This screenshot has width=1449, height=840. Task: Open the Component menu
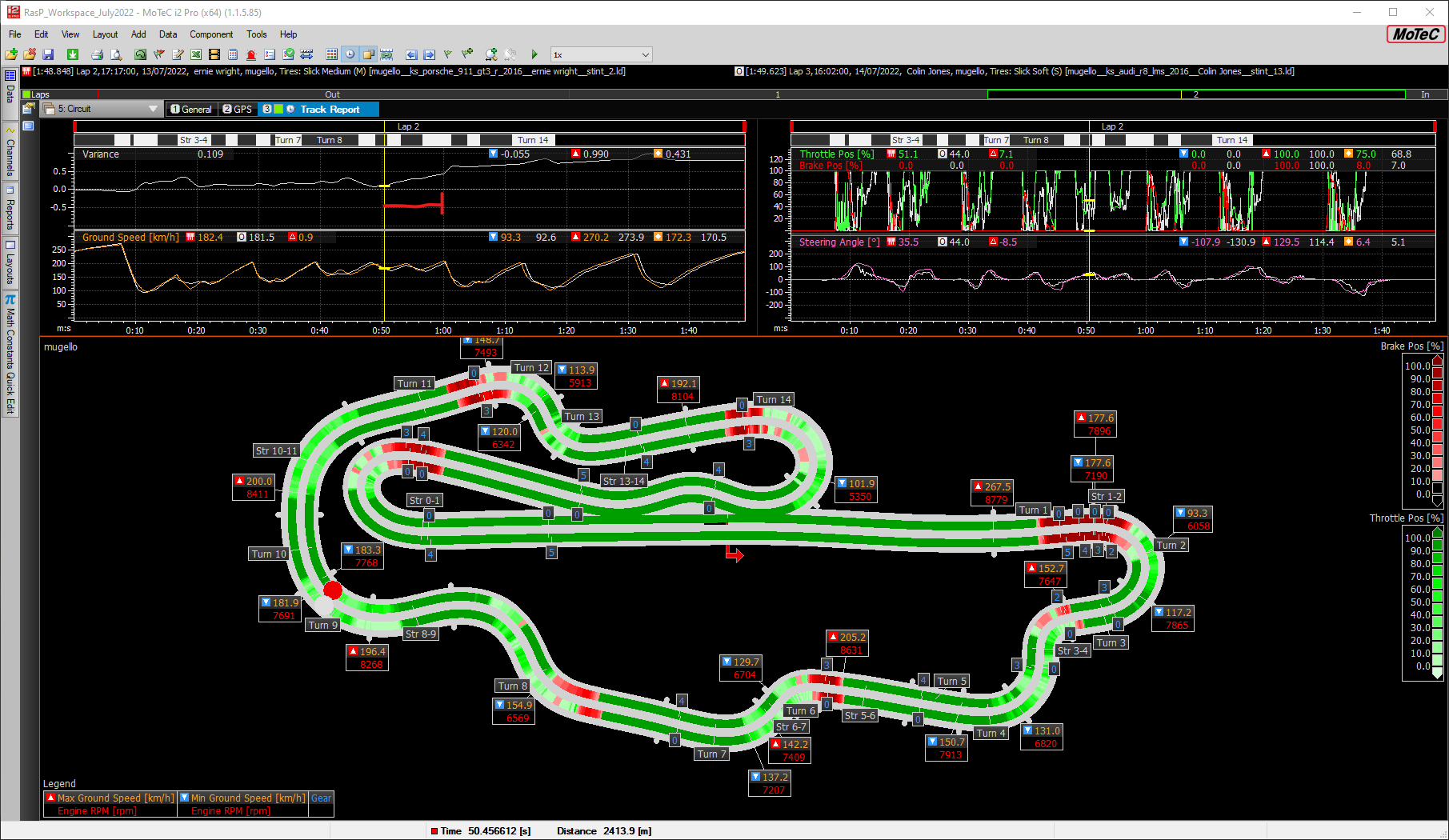coord(211,34)
